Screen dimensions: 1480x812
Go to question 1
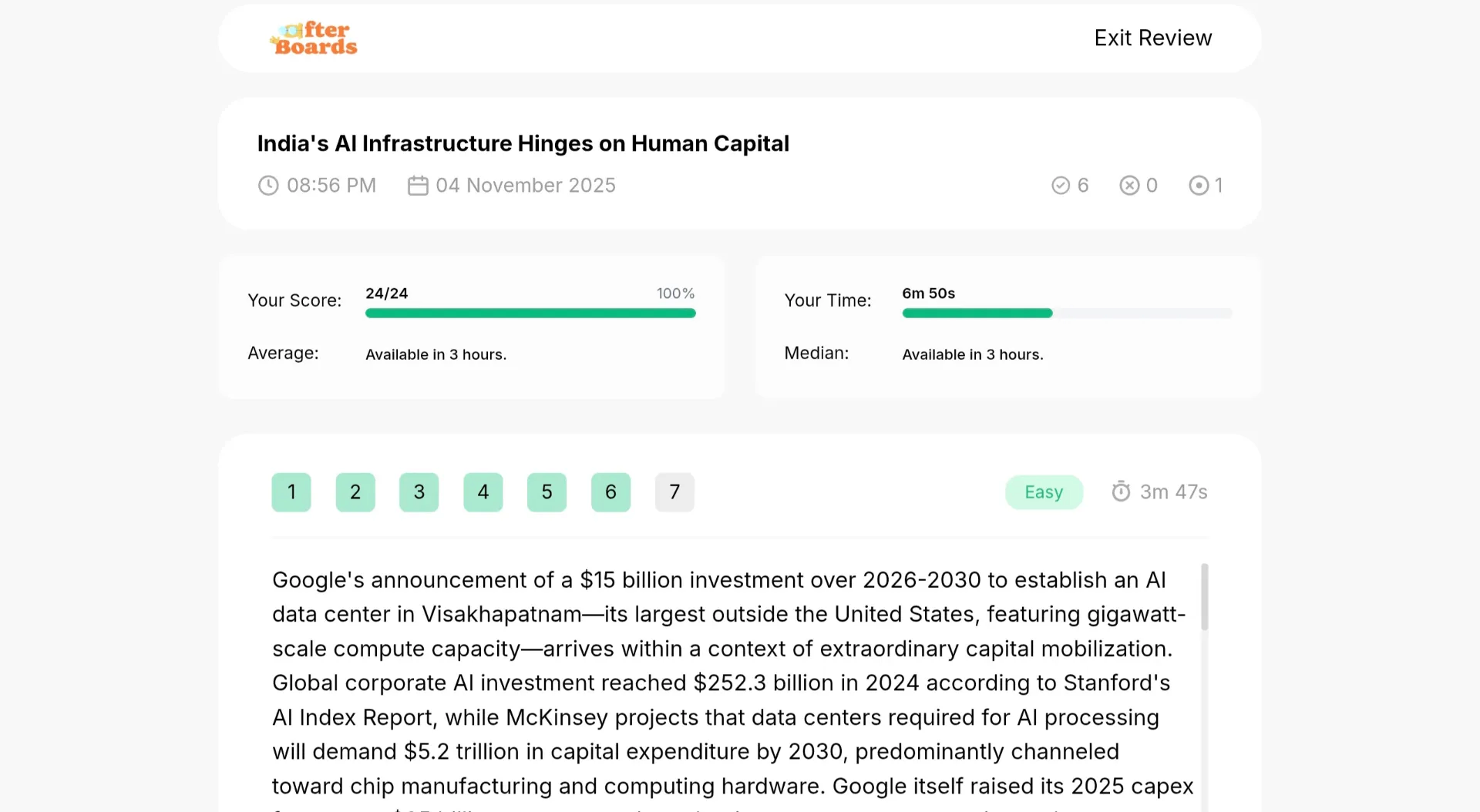291,492
